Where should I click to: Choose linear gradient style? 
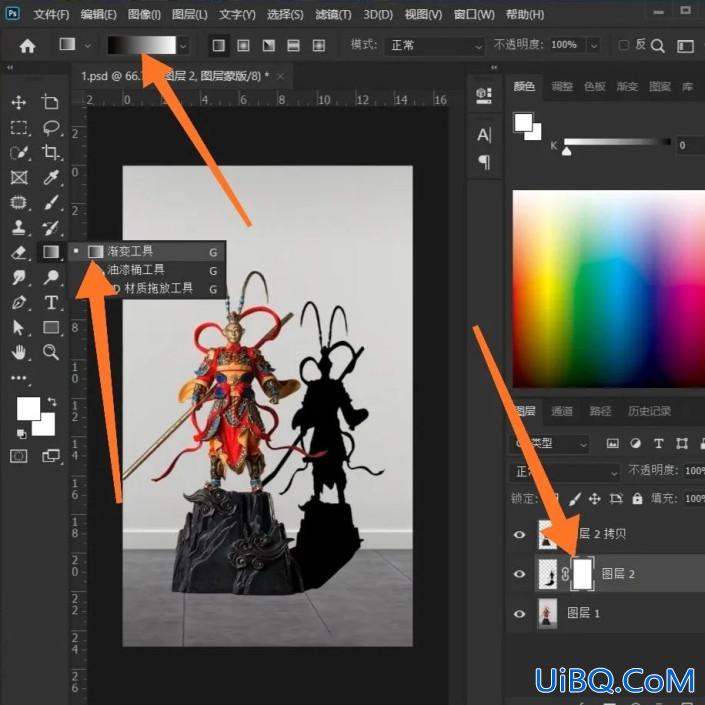219,45
